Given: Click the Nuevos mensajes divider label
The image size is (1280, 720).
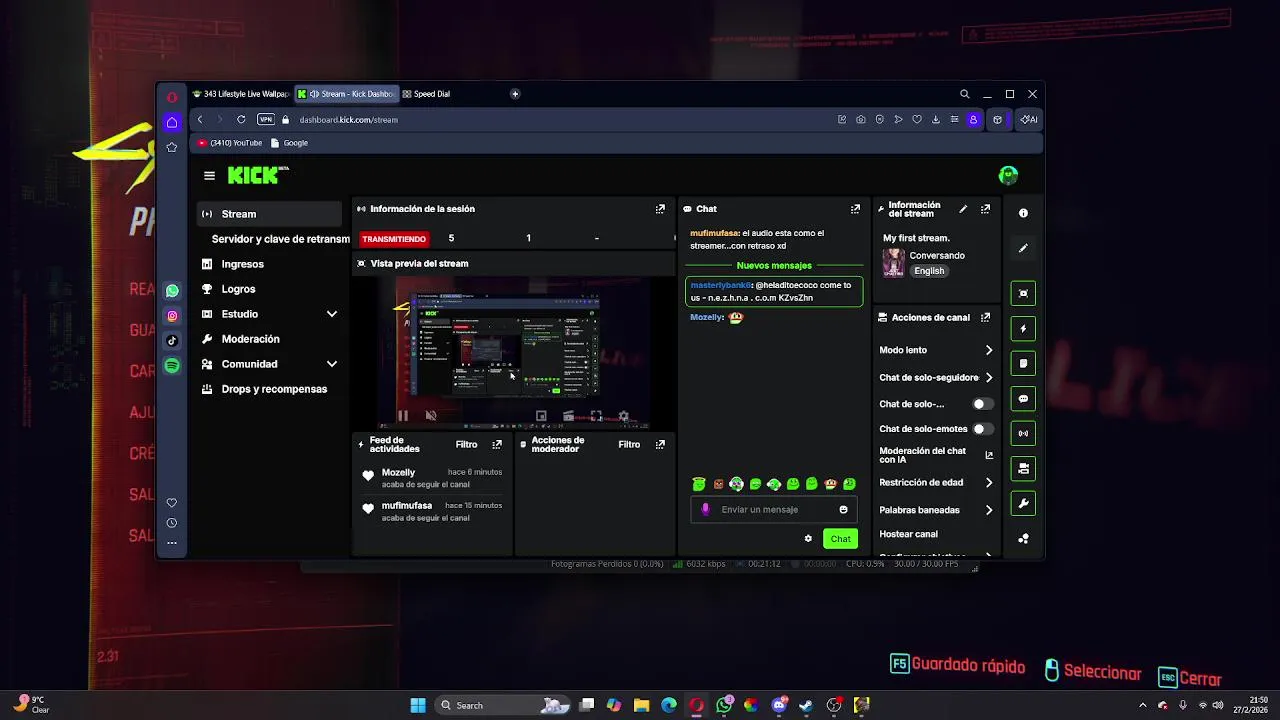Looking at the screenshot, I should coord(774,266).
